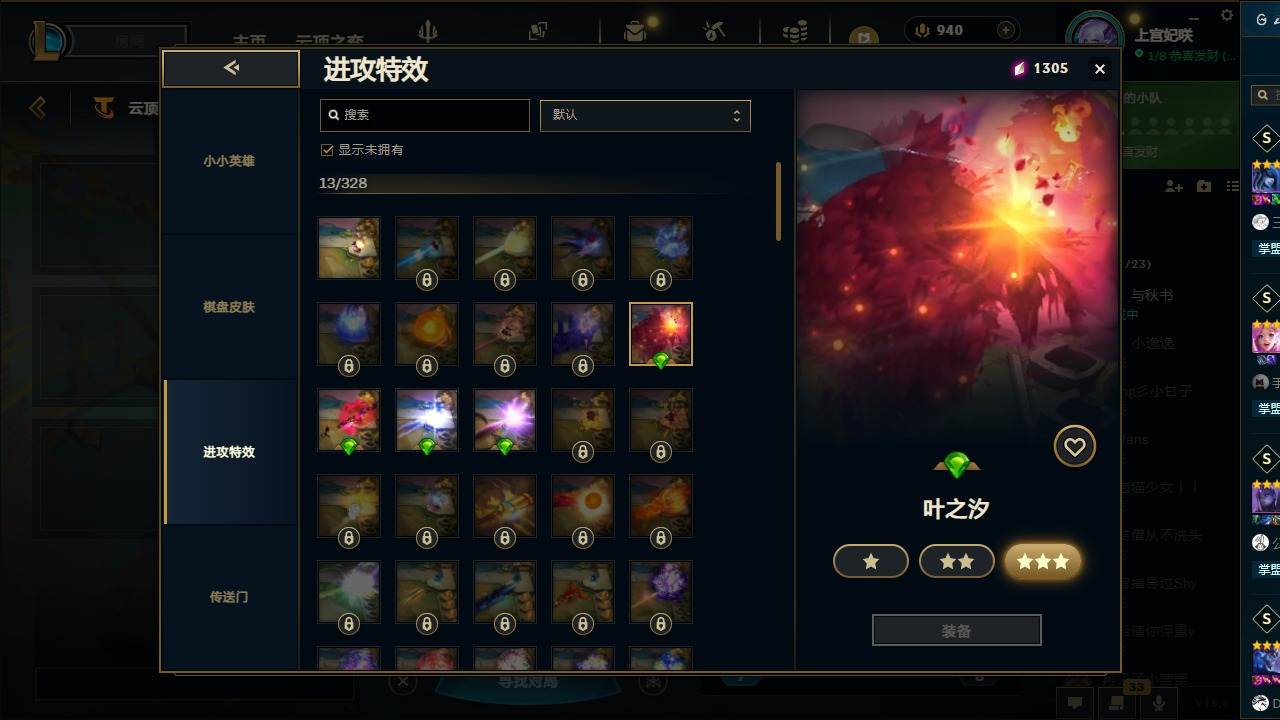
Task: Select the first unlocked attack effect thumbnail
Action: [x=349, y=248]
